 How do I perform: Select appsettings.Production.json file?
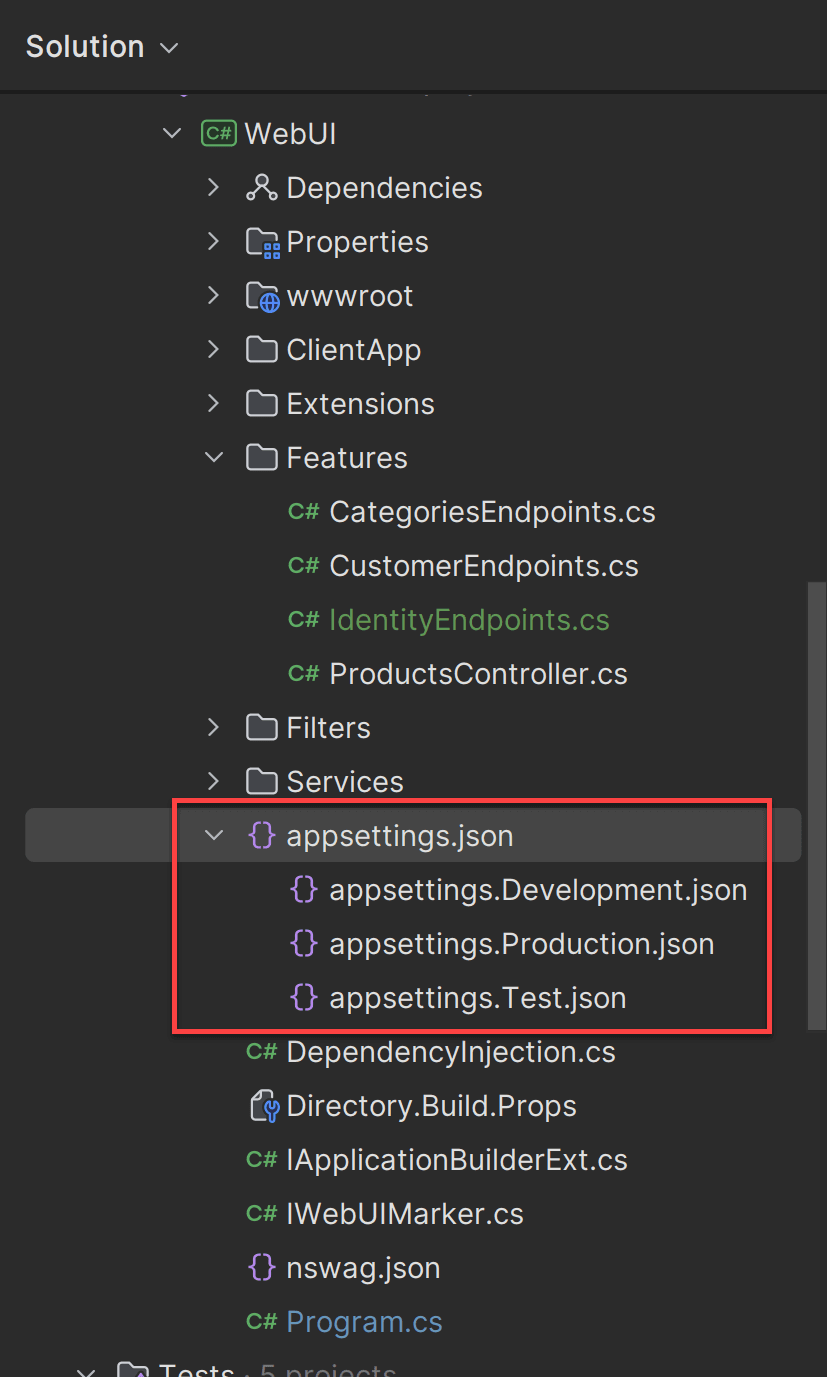(521, 944)
